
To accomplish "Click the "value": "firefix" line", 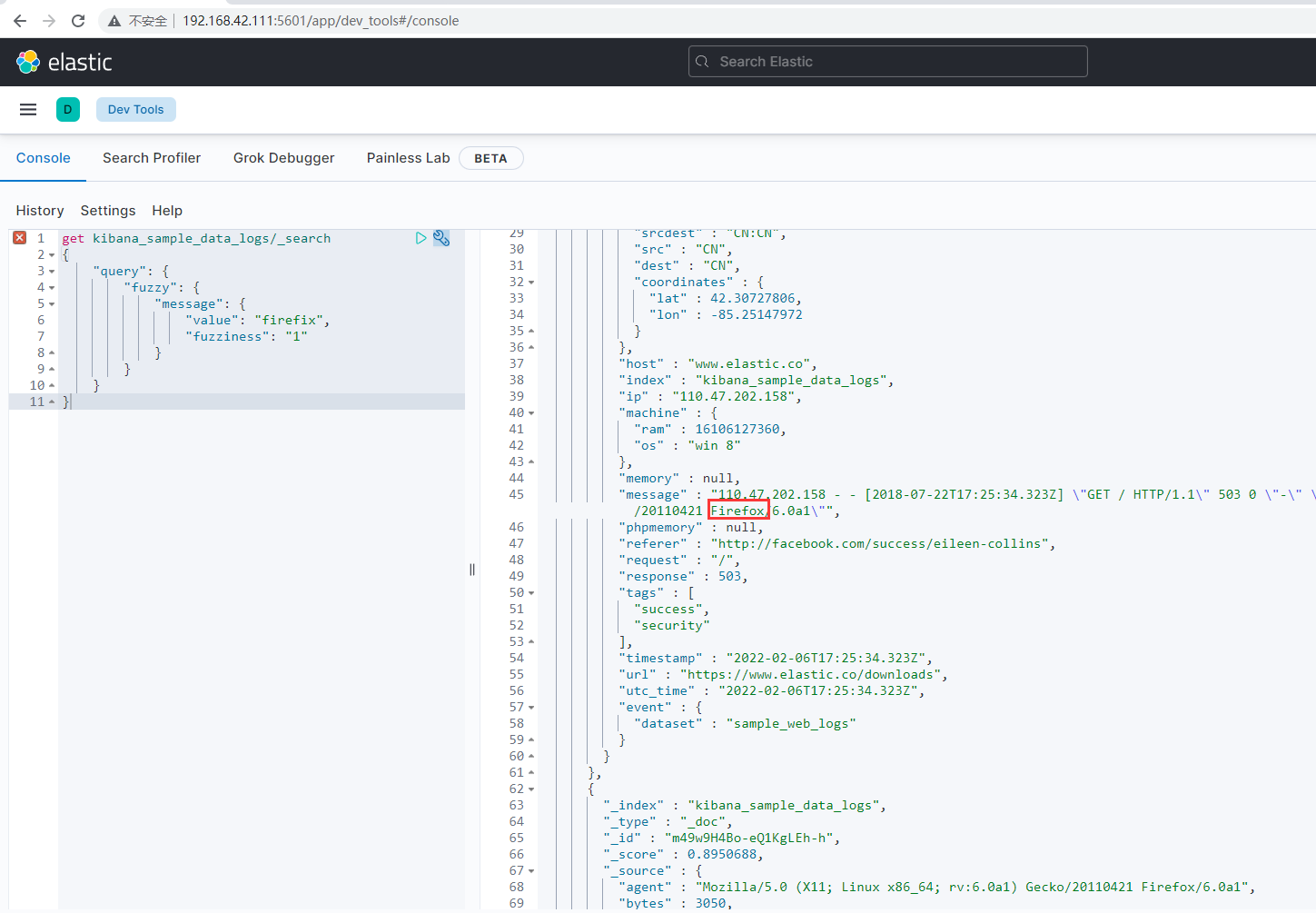I will (258, 320).
